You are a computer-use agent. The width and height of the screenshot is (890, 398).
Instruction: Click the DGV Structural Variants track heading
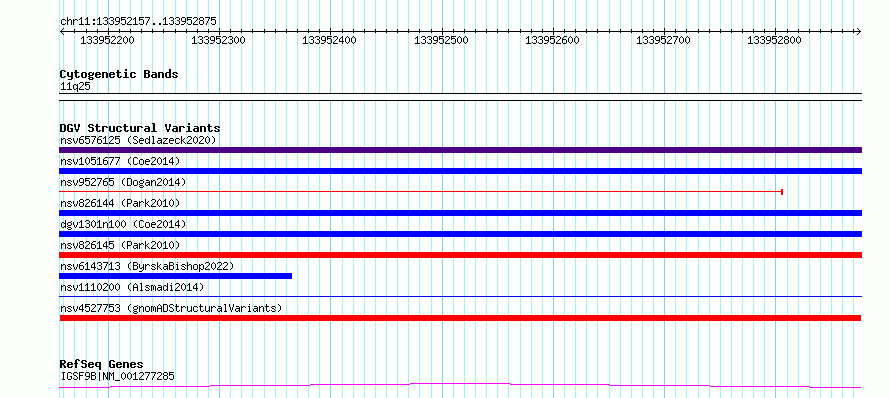click(x=140, y=128)
